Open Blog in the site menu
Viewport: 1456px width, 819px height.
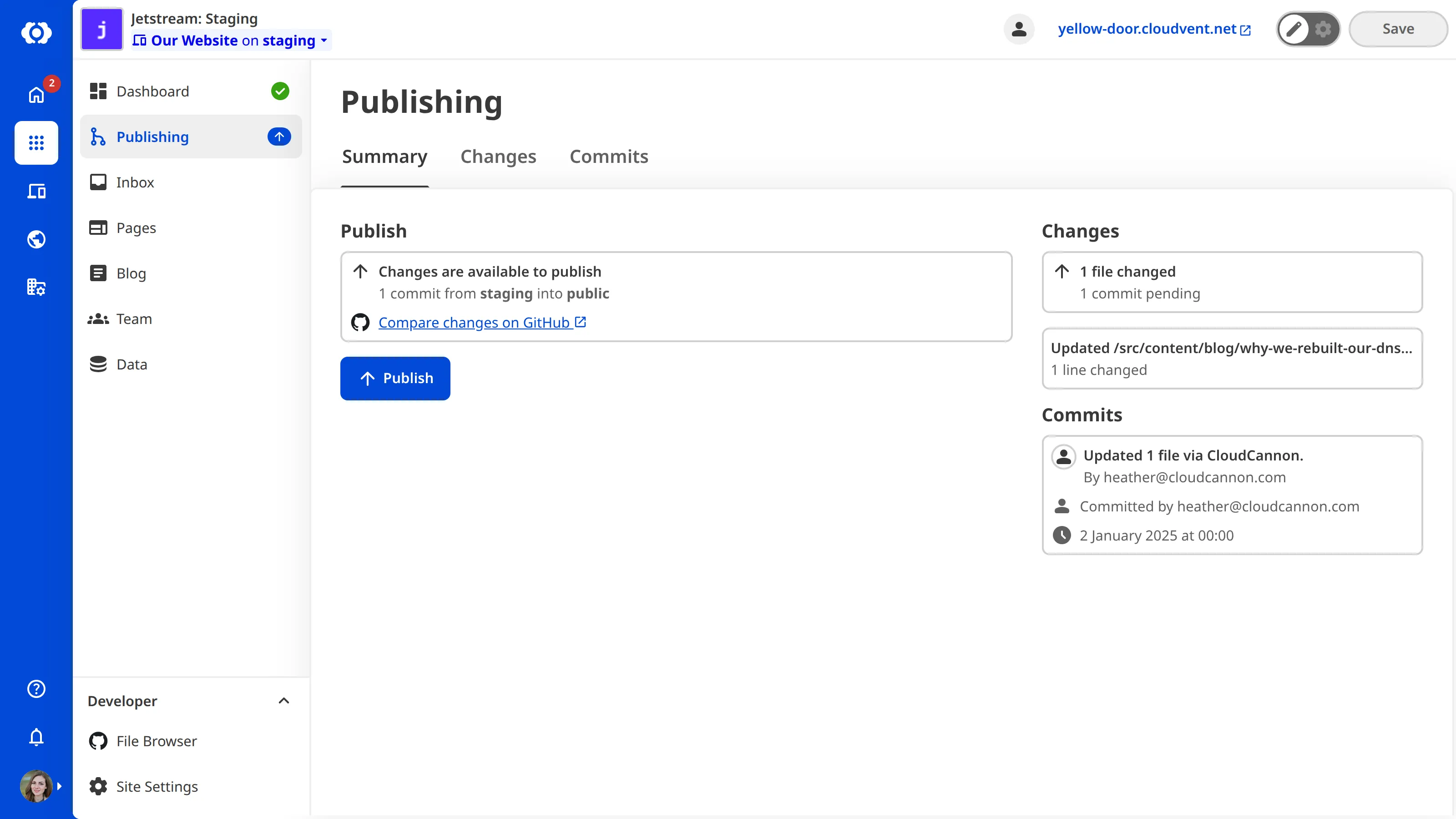pyautogui.click(x=191, y=273)
